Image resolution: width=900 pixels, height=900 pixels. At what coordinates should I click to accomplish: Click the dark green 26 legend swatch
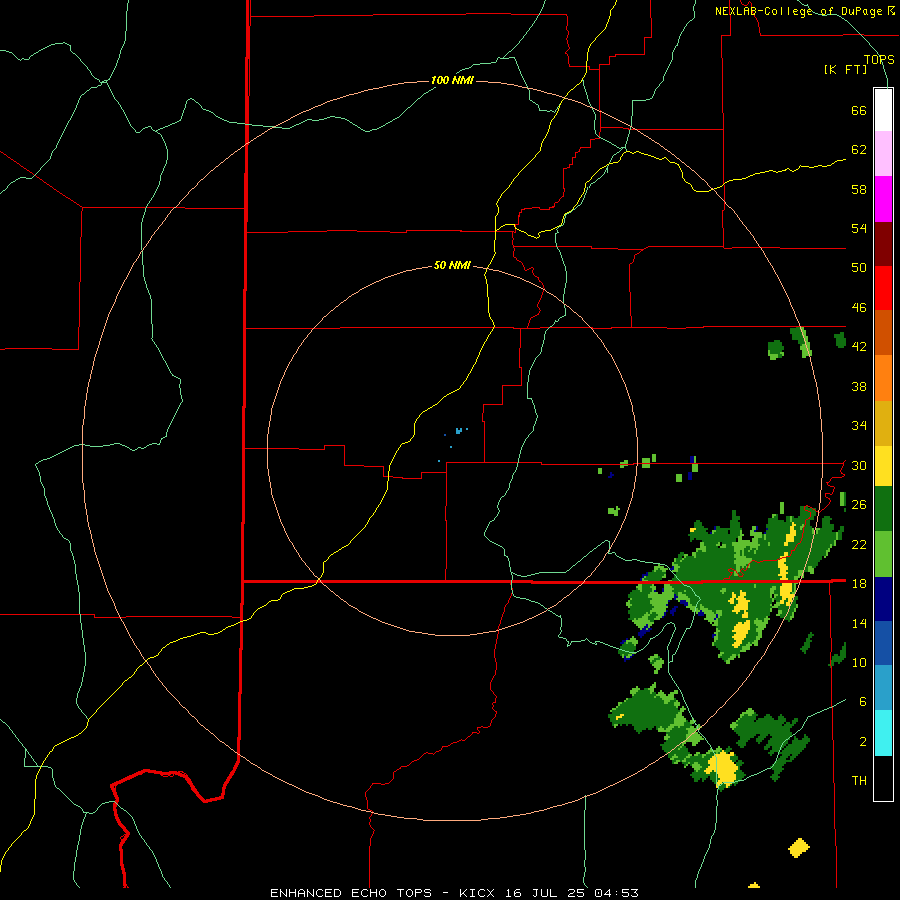(x=883, y=509)
